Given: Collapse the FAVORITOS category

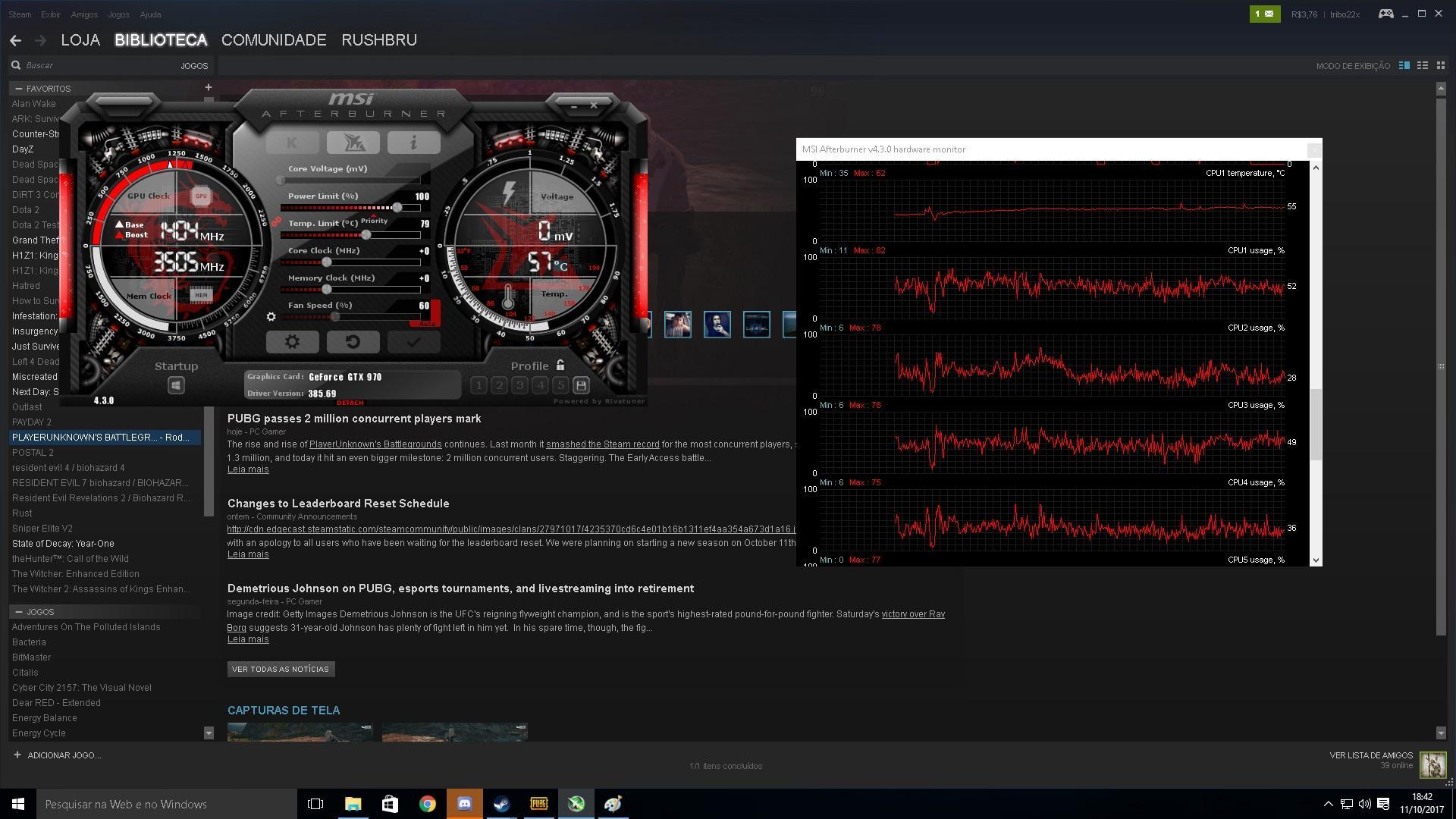Looking at the screenshot, I should 18,89.
